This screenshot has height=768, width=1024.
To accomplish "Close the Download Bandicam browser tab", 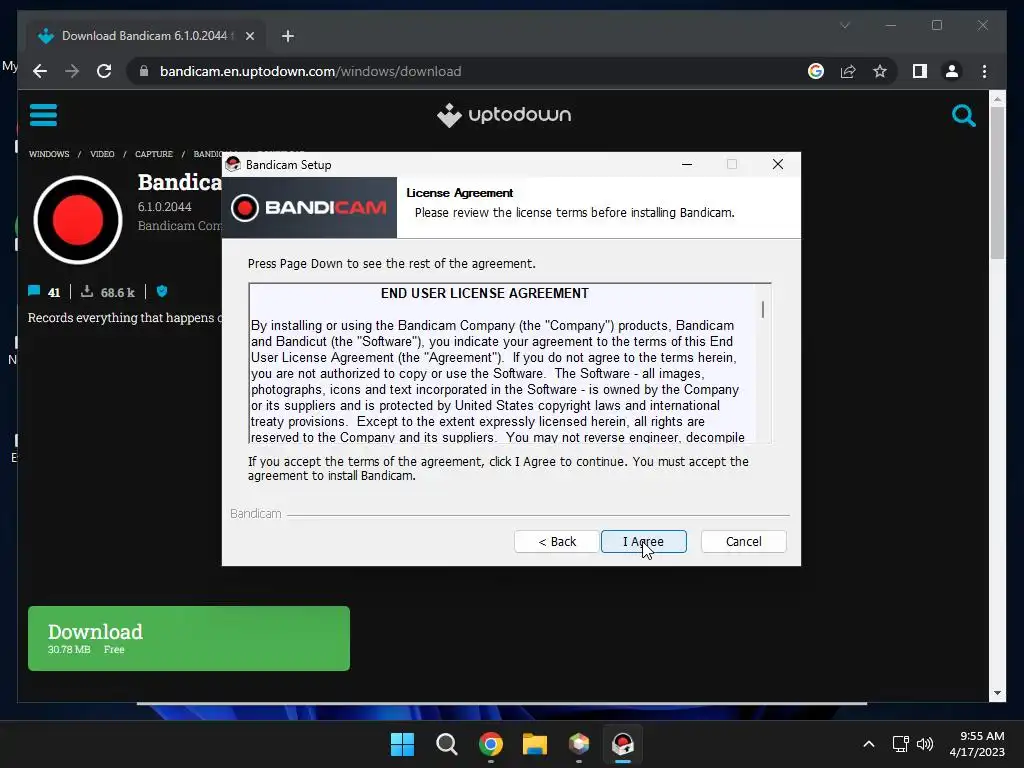I will 249,36.
